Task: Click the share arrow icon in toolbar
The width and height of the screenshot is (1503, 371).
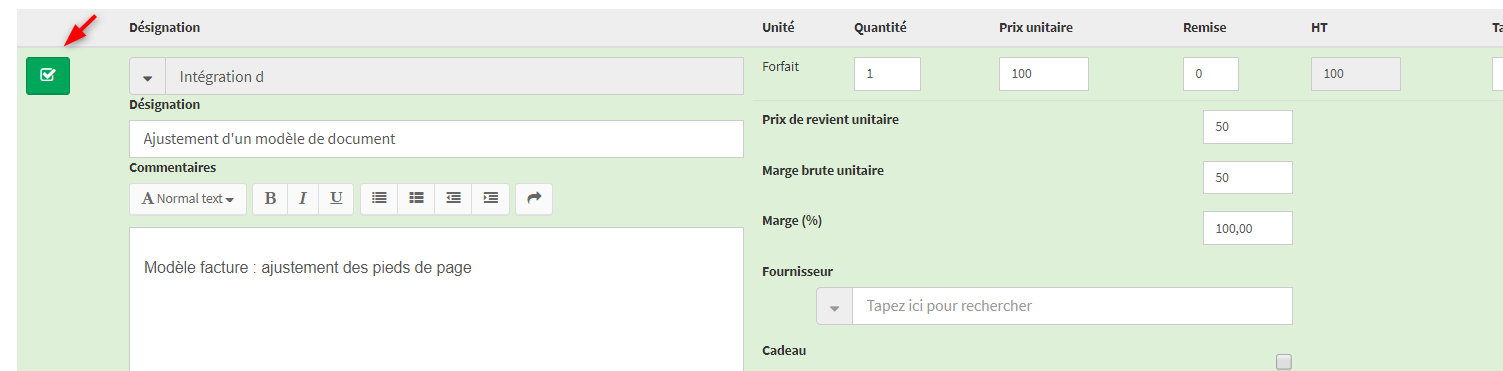Action: pos(534,198)
